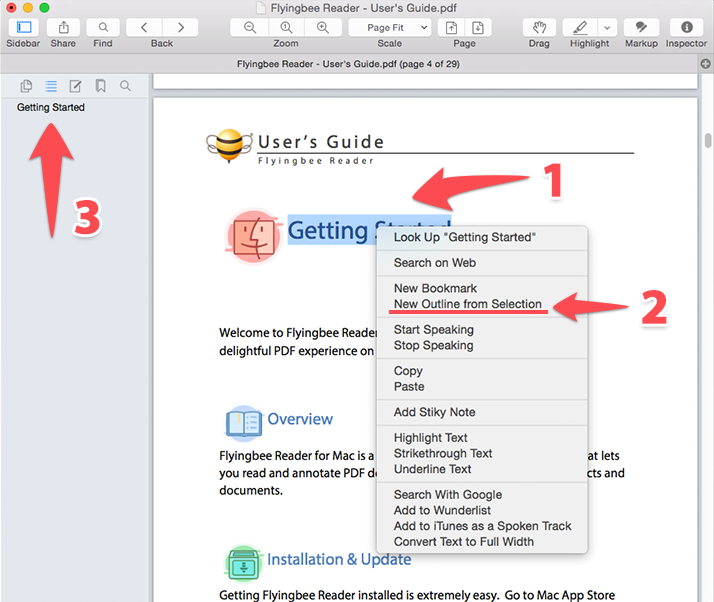Choose Start Speaking
Screen dimensions: 714x602
[x=482, y=329]
